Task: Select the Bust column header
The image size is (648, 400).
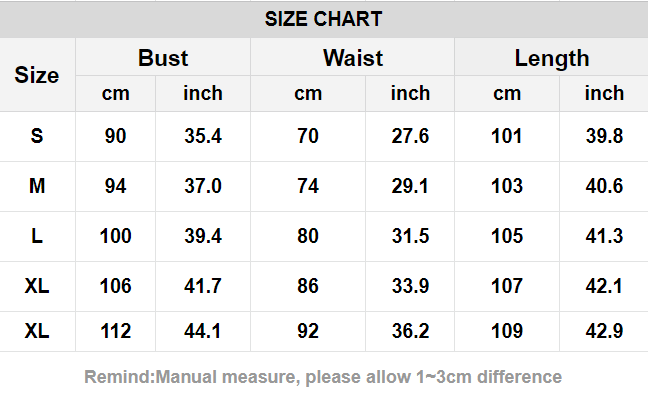Action: click(x=163, y=58)
